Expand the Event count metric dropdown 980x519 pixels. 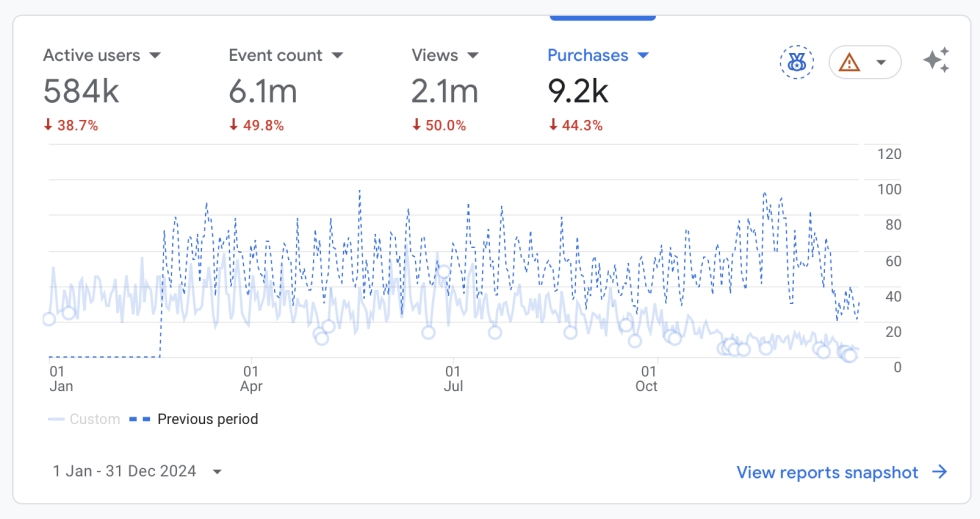click(x=338, y=56)
